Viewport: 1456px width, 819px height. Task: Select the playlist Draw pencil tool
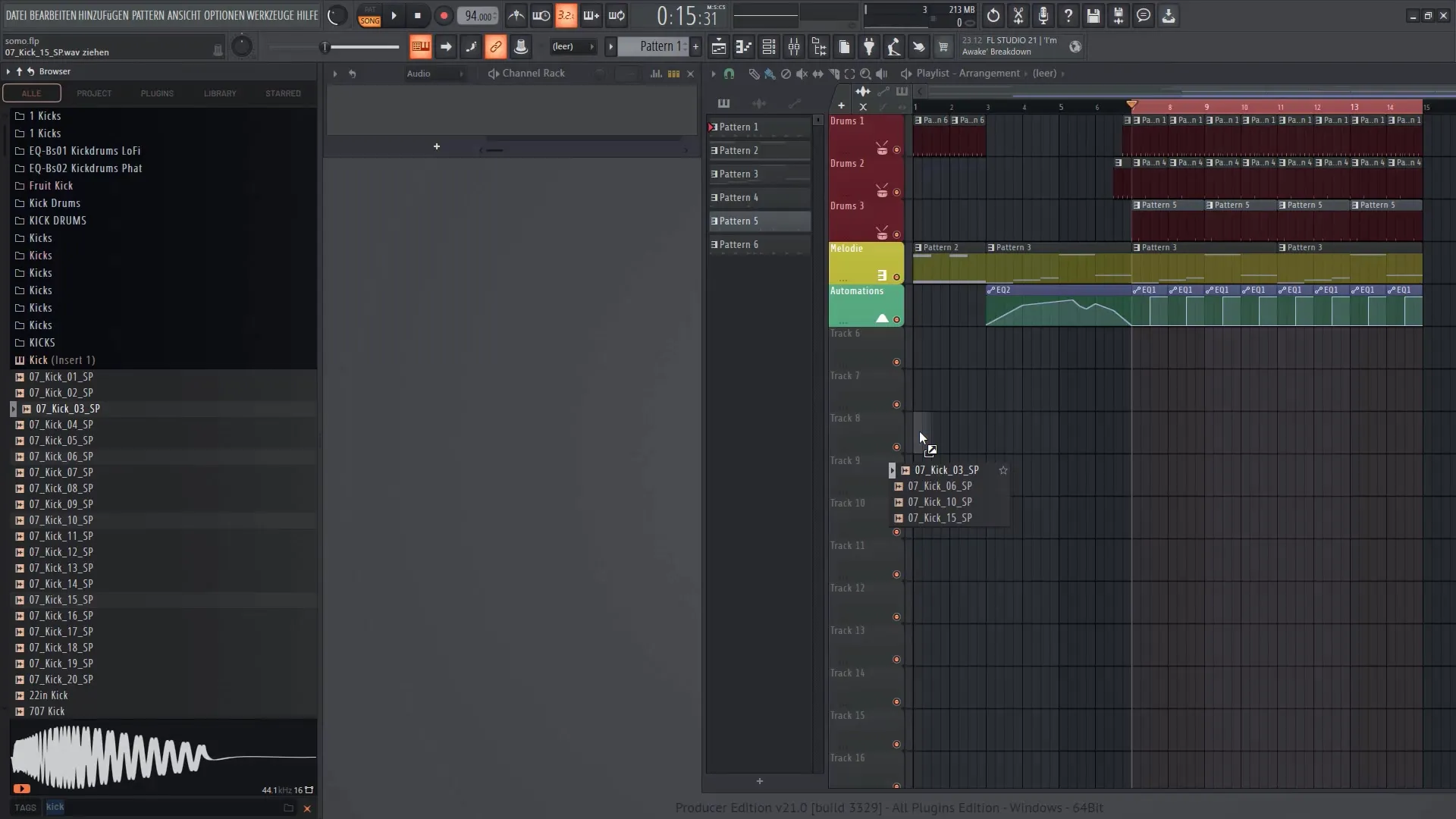754,74
